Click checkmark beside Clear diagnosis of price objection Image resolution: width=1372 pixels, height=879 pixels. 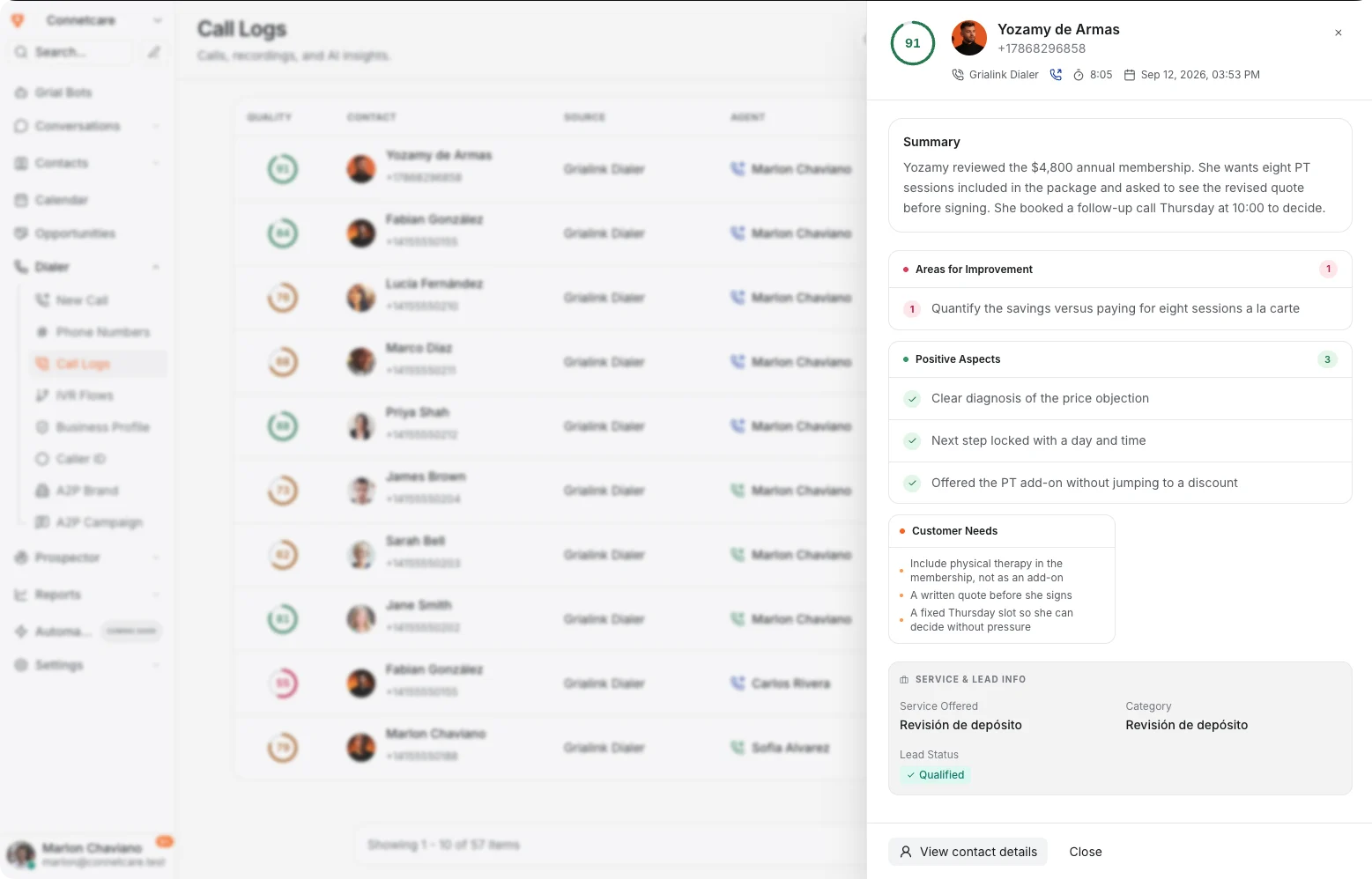(x=912, y=399)
